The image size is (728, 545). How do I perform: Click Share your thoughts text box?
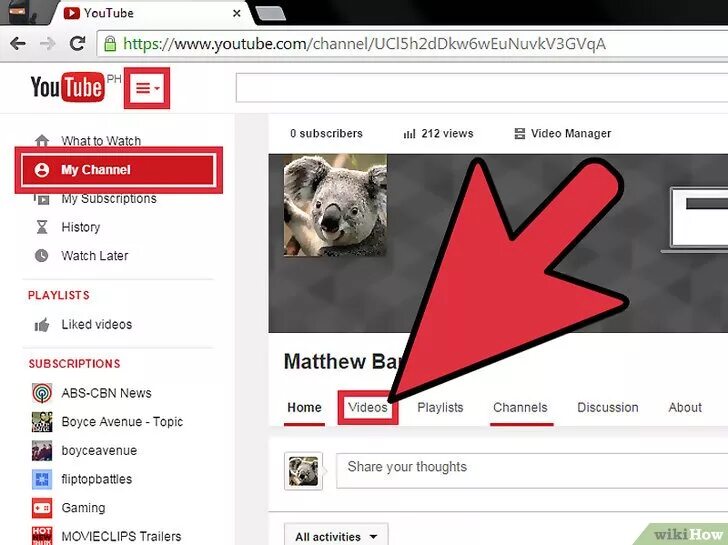tap(532, 471)
